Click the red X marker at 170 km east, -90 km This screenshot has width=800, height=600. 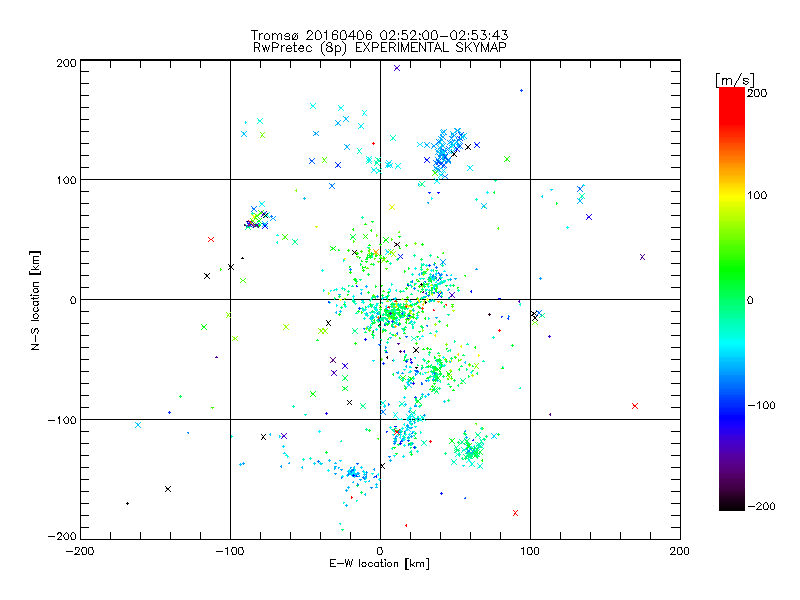pos(635,406)
